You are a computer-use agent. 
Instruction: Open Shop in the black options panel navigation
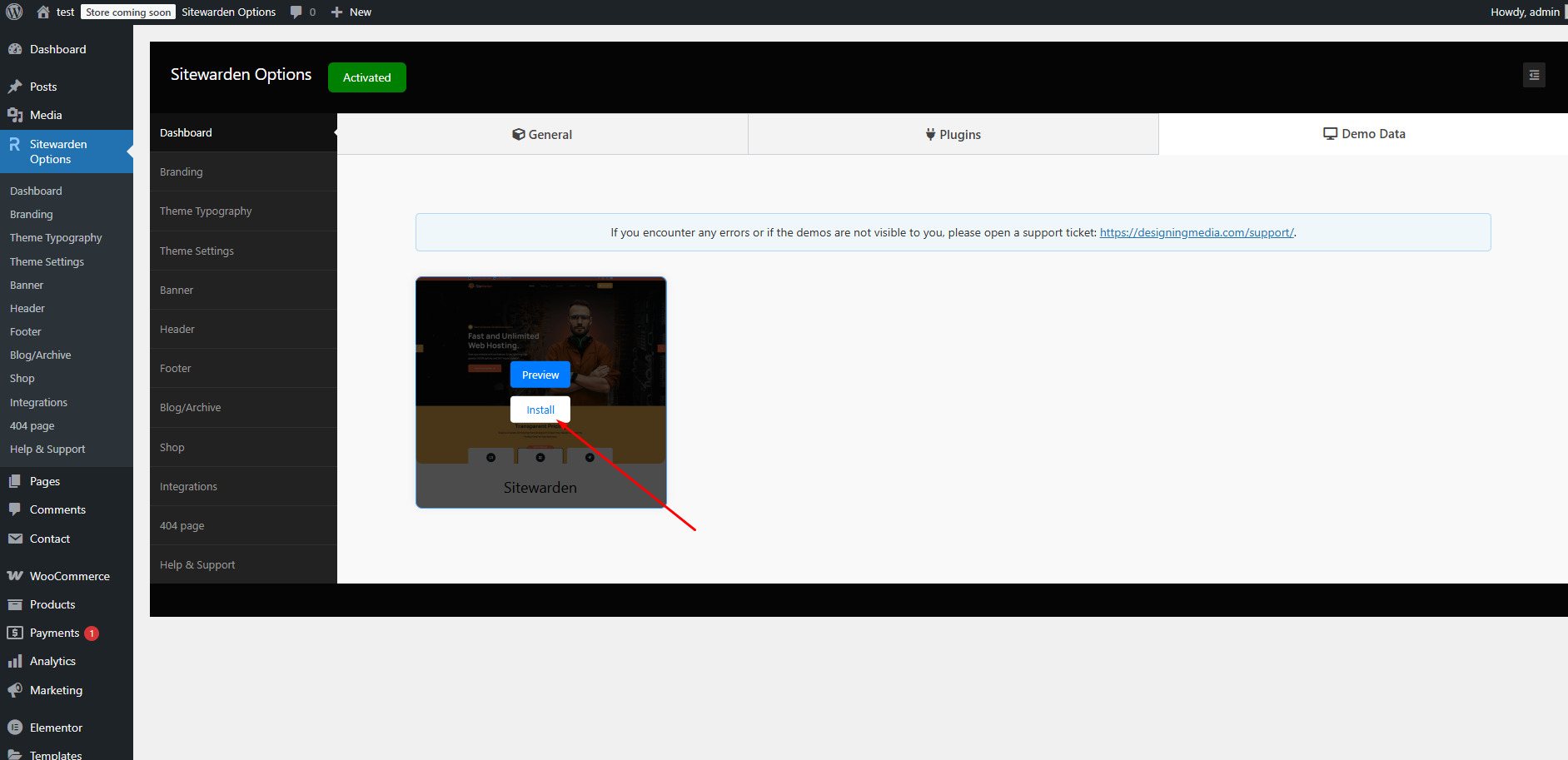pos(243,447)
